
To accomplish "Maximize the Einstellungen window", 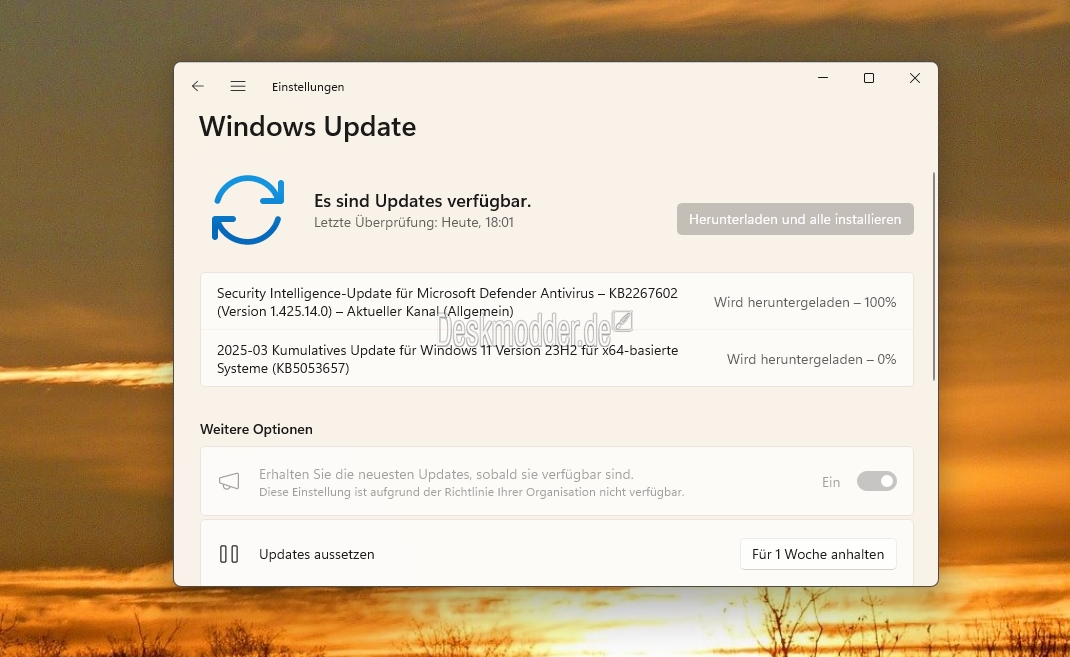I will [869, 78].
